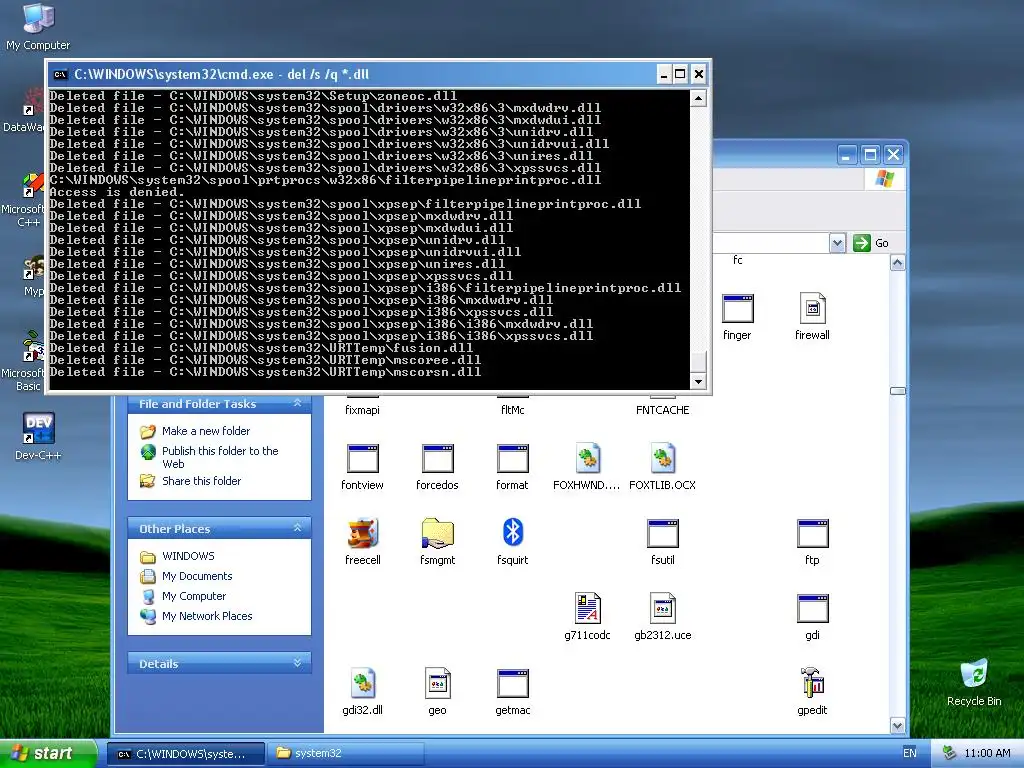
Task: Select the gb2312.uce file icon
Action: pos(663,608)
